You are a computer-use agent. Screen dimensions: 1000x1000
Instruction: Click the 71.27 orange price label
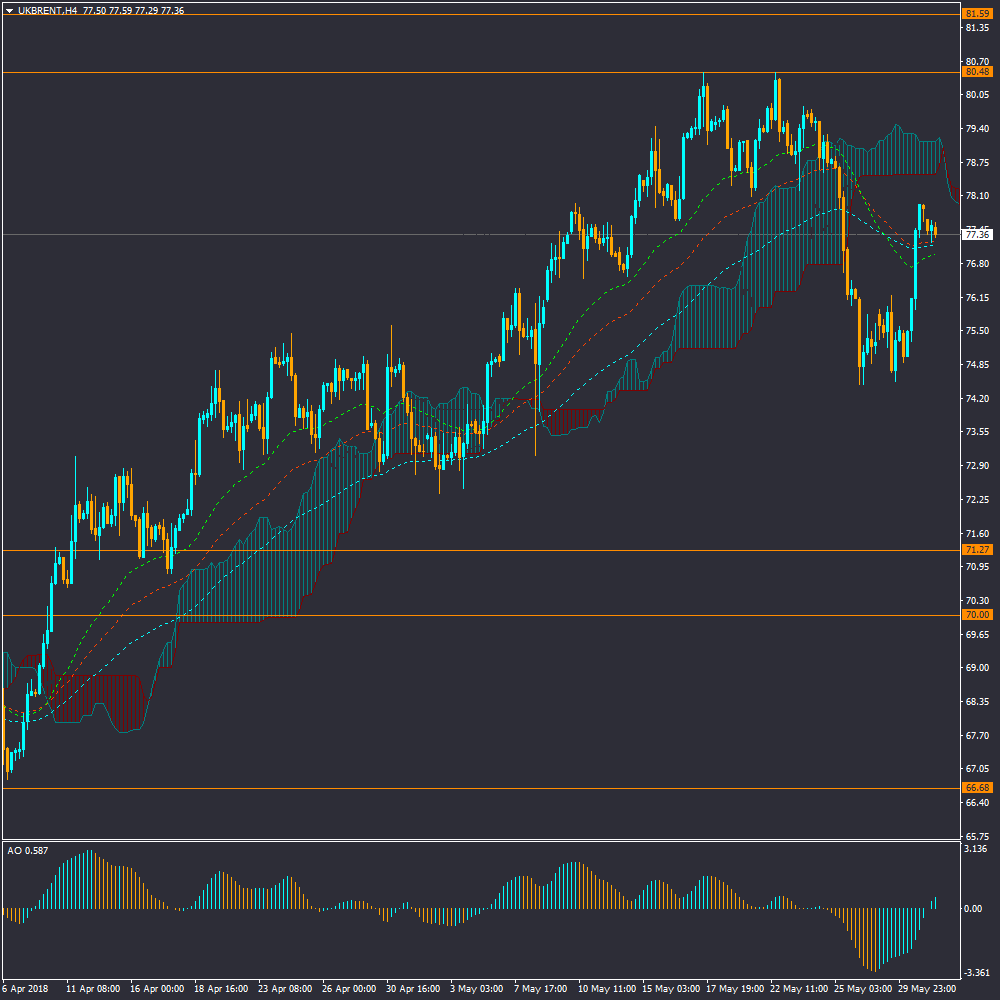pos(976,550)
